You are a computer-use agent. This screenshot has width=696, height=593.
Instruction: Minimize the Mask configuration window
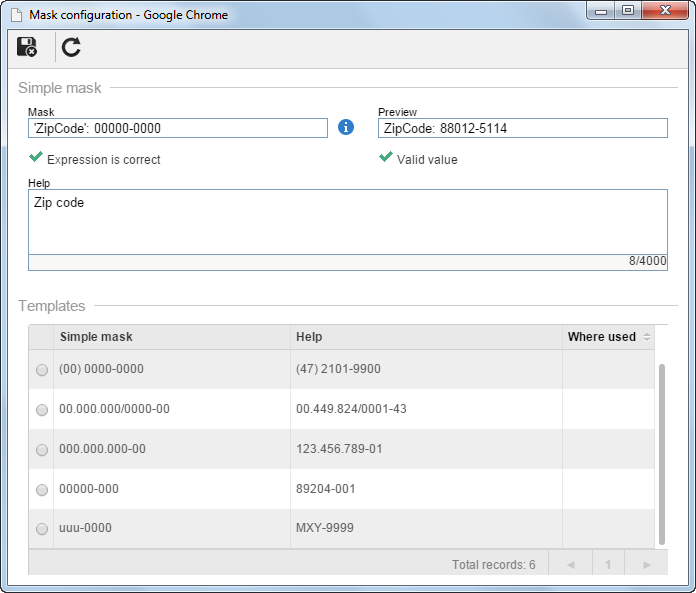[601, 11]
